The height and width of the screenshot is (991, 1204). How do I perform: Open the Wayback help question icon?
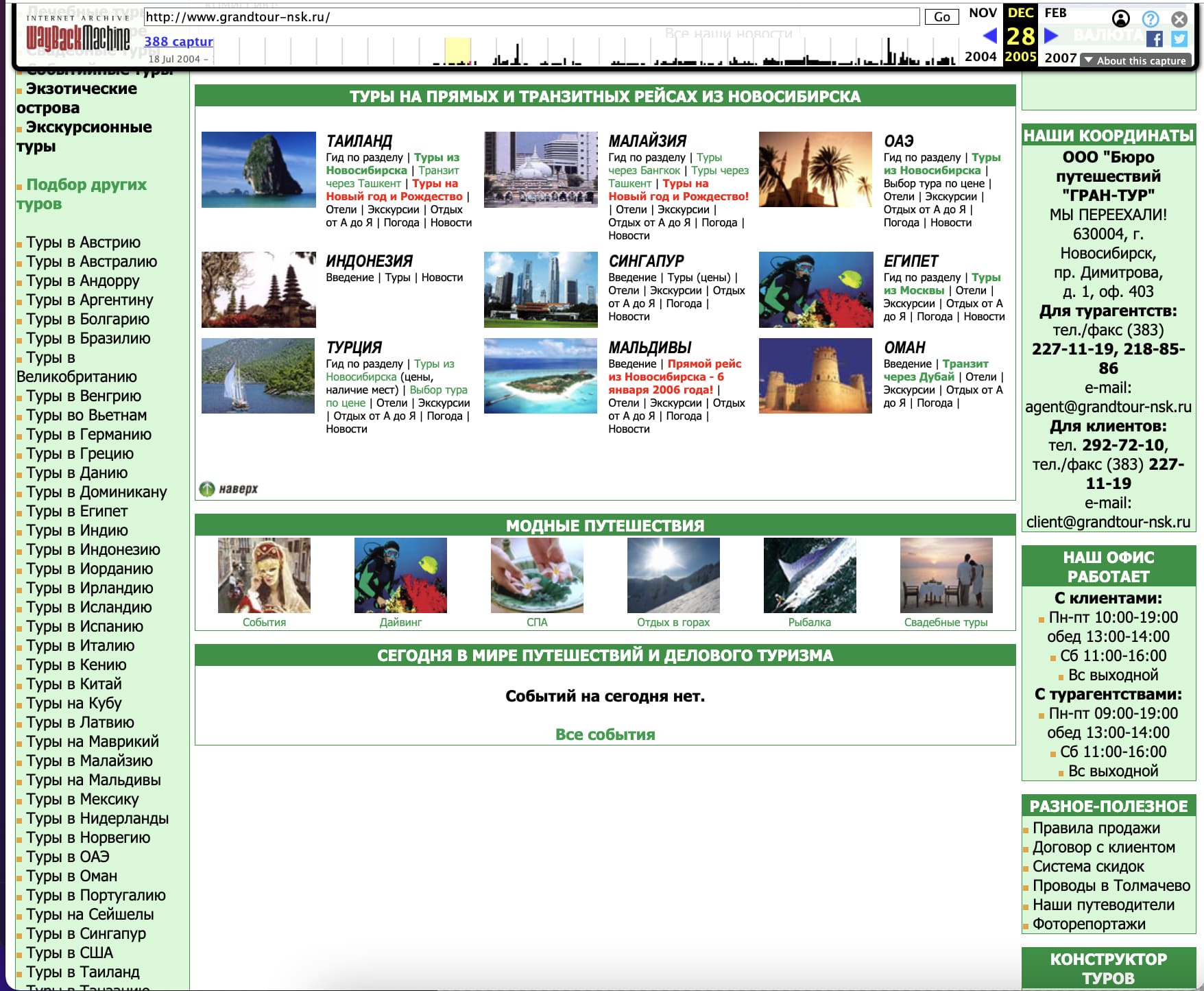coord(1151,19)
